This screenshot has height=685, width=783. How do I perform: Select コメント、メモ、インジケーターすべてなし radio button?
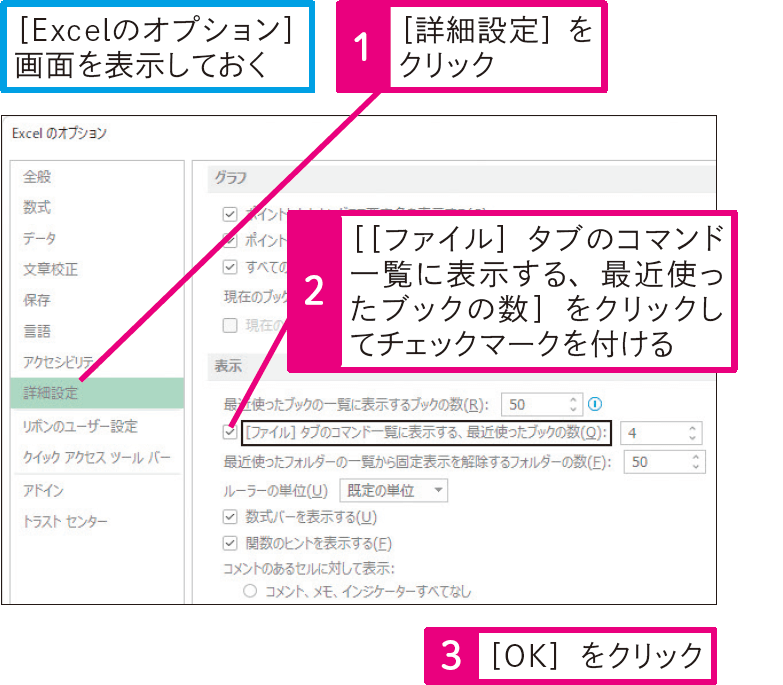250,591
